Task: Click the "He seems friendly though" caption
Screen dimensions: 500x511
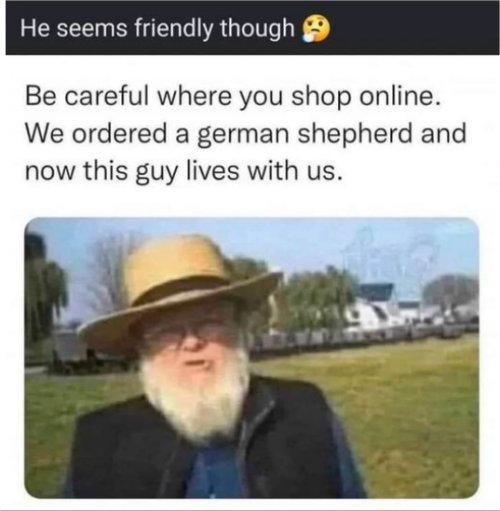Action: tap(157, 28)
